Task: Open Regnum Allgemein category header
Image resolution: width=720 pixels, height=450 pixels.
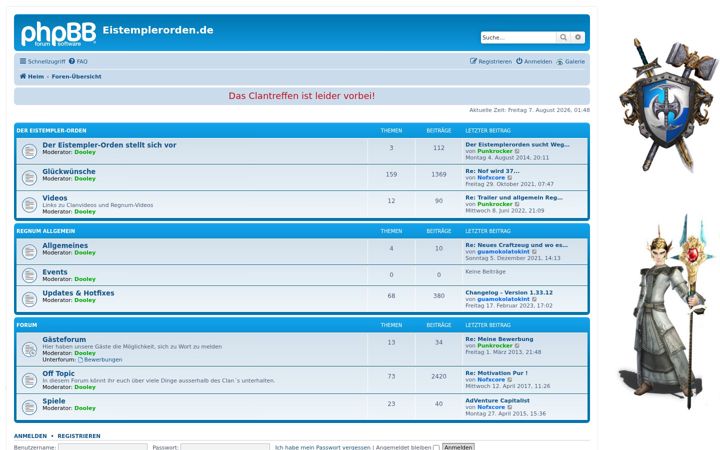Action: (45, 231)
